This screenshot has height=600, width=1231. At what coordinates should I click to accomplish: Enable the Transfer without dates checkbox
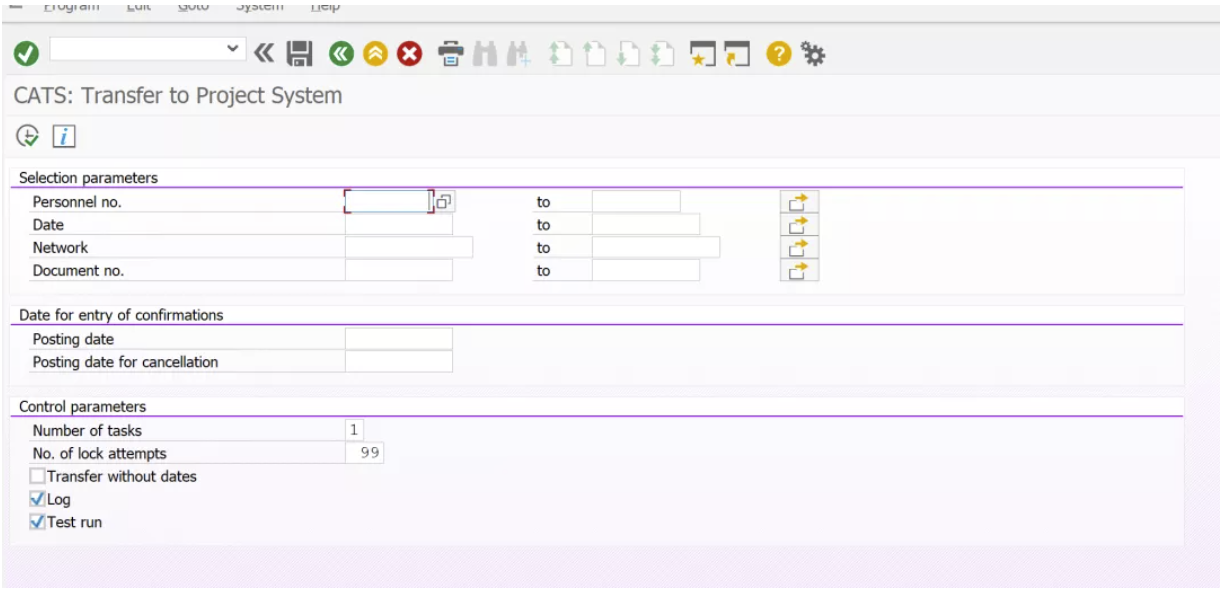[x=38, y=477]
